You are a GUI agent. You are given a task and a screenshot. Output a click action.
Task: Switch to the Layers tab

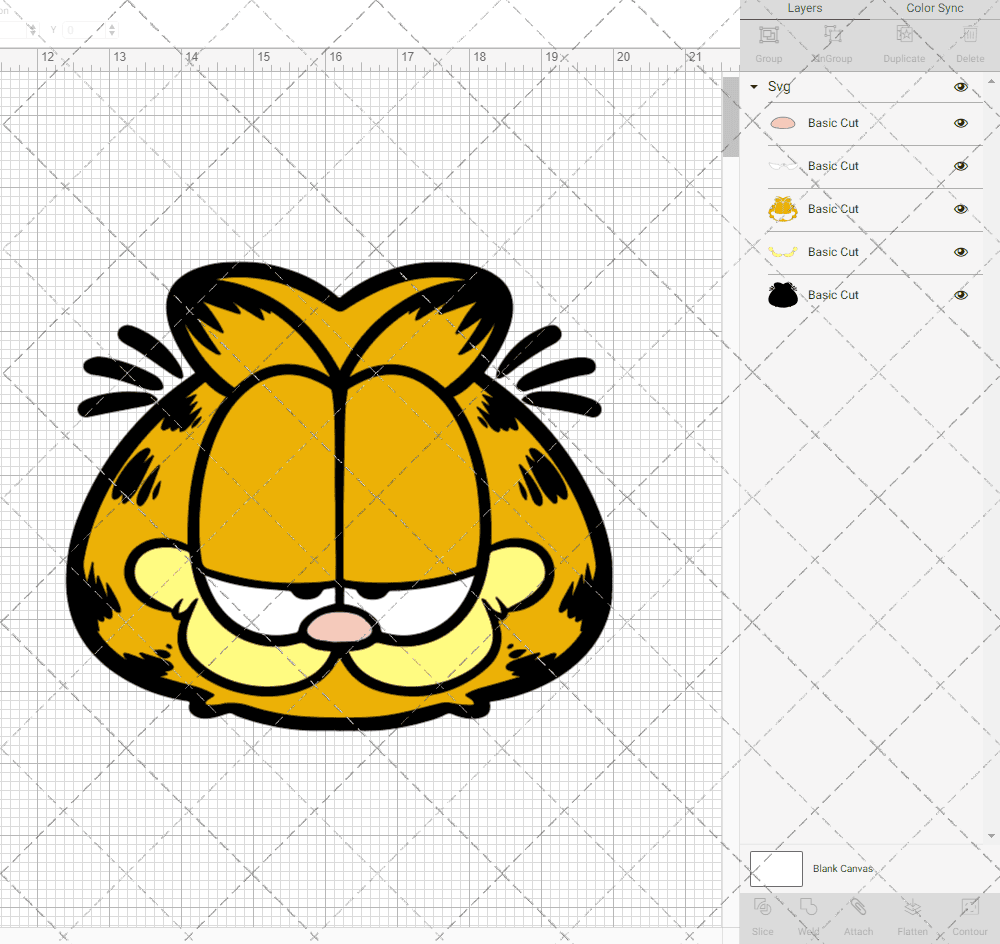click(804, 8)
